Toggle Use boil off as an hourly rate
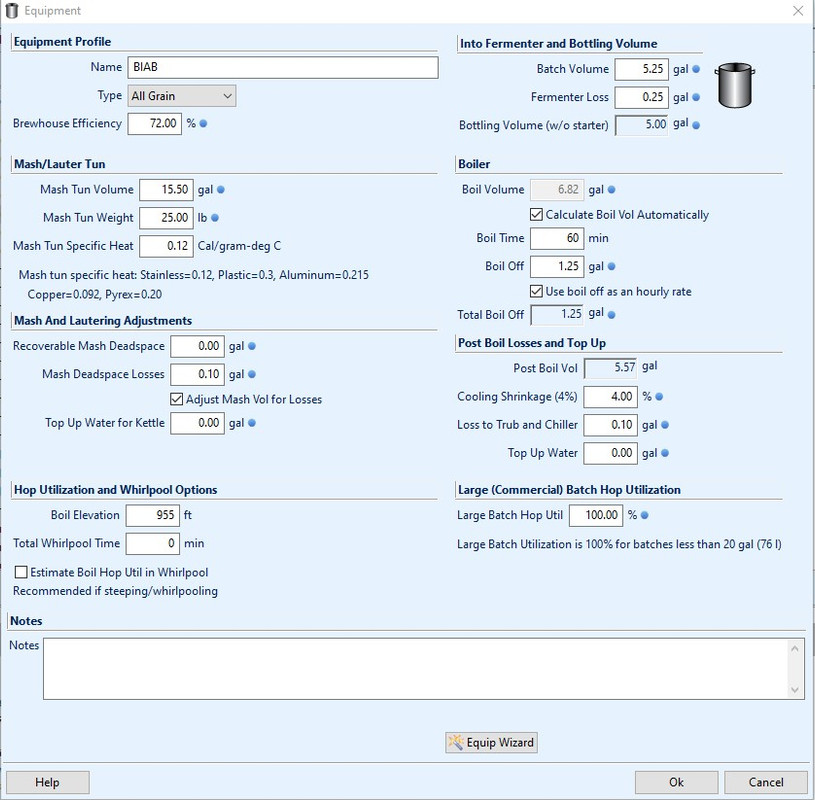Viewport: 815px width, 800px height. point(536,291)
